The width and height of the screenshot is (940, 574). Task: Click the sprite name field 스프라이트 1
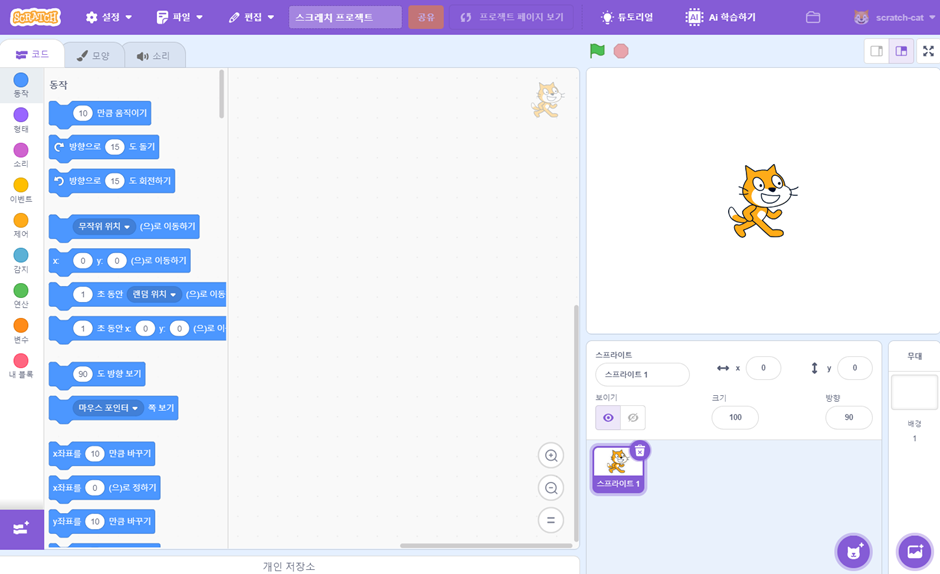pyautogui.click(x=642, y=374)
